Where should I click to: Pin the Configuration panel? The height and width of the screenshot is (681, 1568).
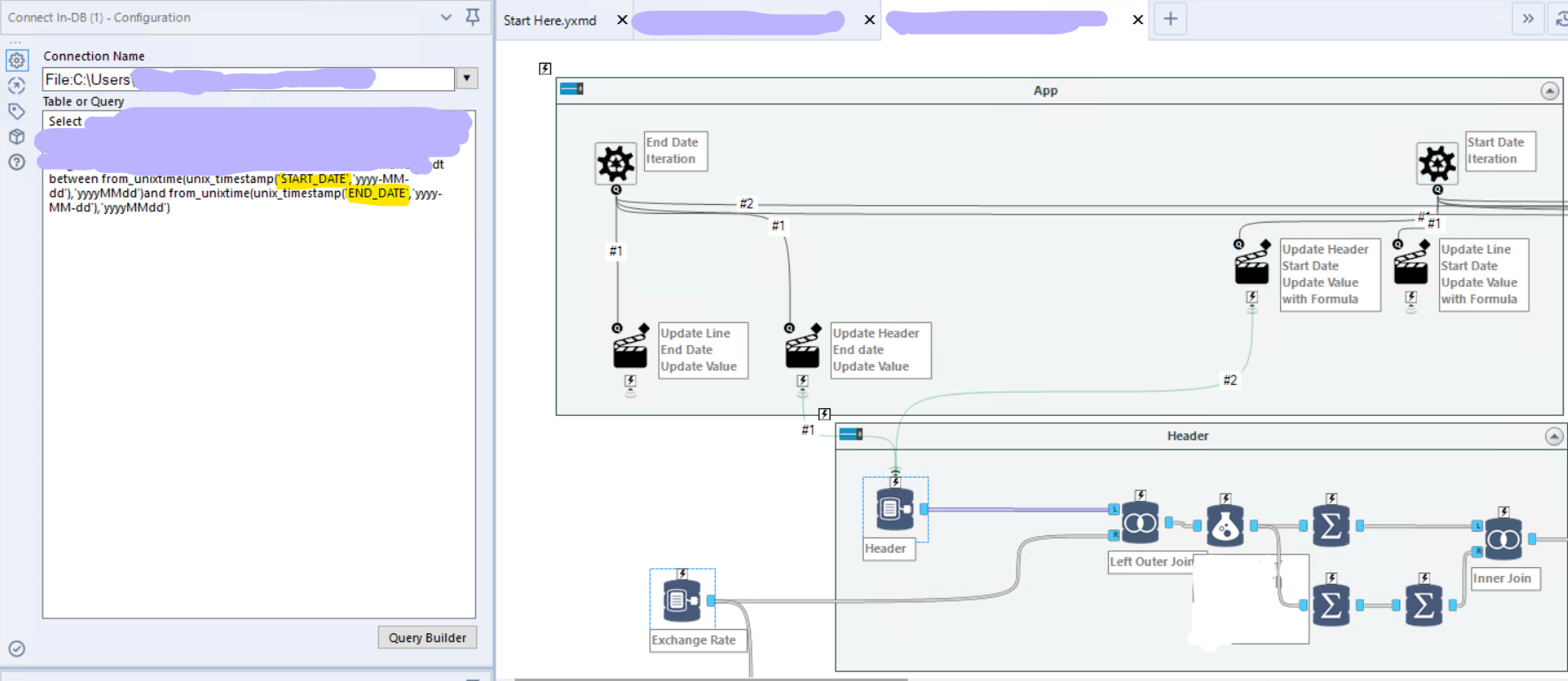pos(473,17)
